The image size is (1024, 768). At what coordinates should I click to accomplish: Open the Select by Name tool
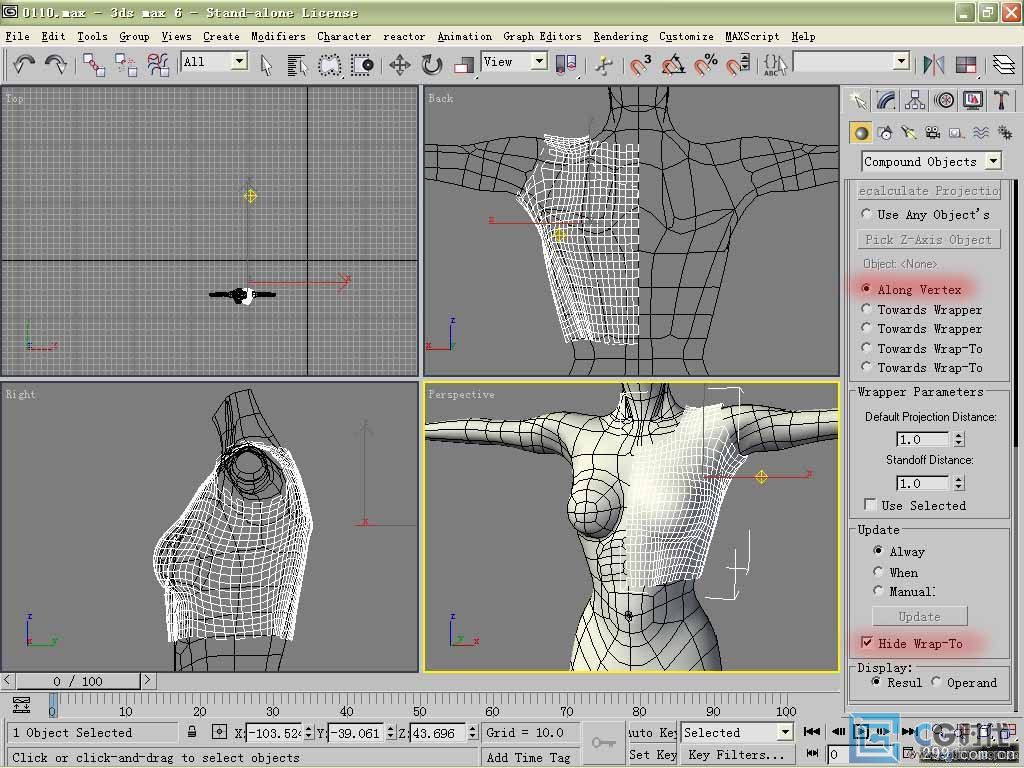[x=297, y=65]
